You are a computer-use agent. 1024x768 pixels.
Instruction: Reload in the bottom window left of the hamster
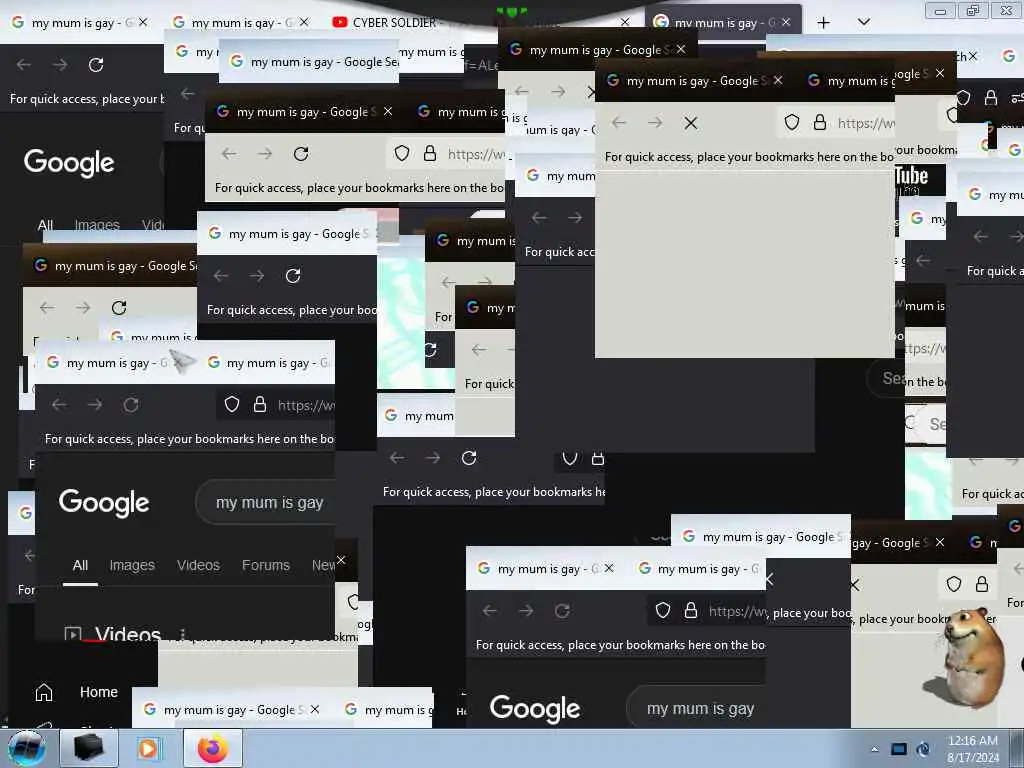tap(562, 611)
